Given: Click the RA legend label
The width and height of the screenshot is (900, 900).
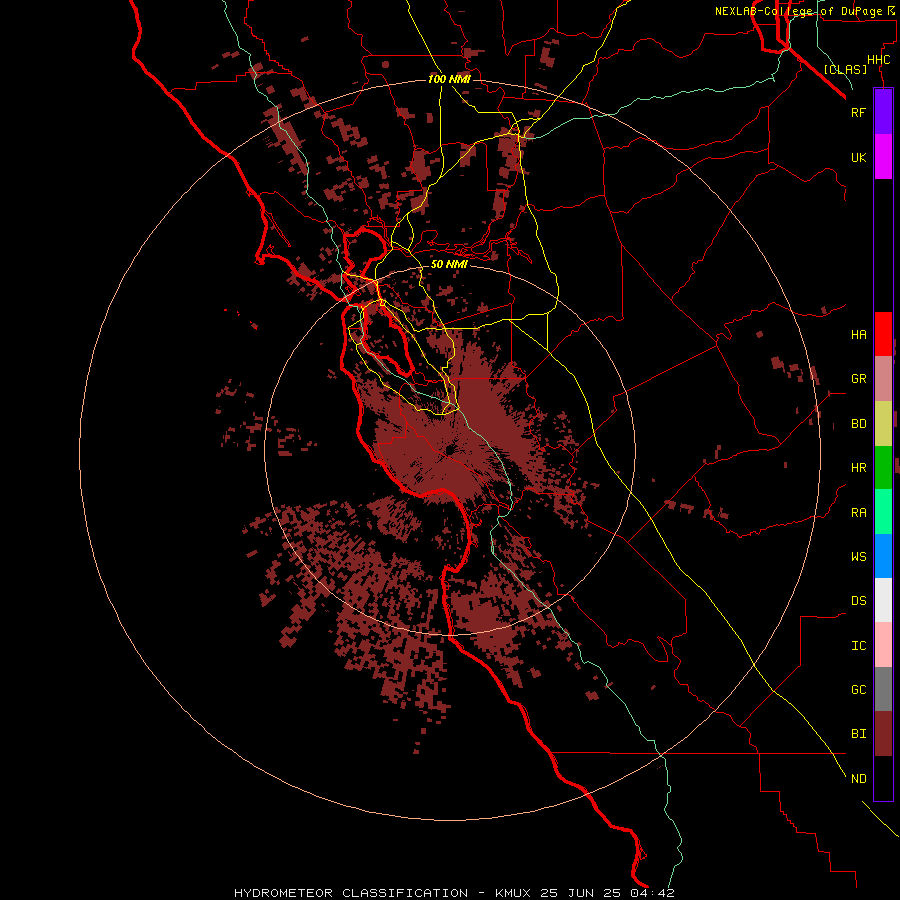Looking at the screenshot, I should (x=858, y=513).
